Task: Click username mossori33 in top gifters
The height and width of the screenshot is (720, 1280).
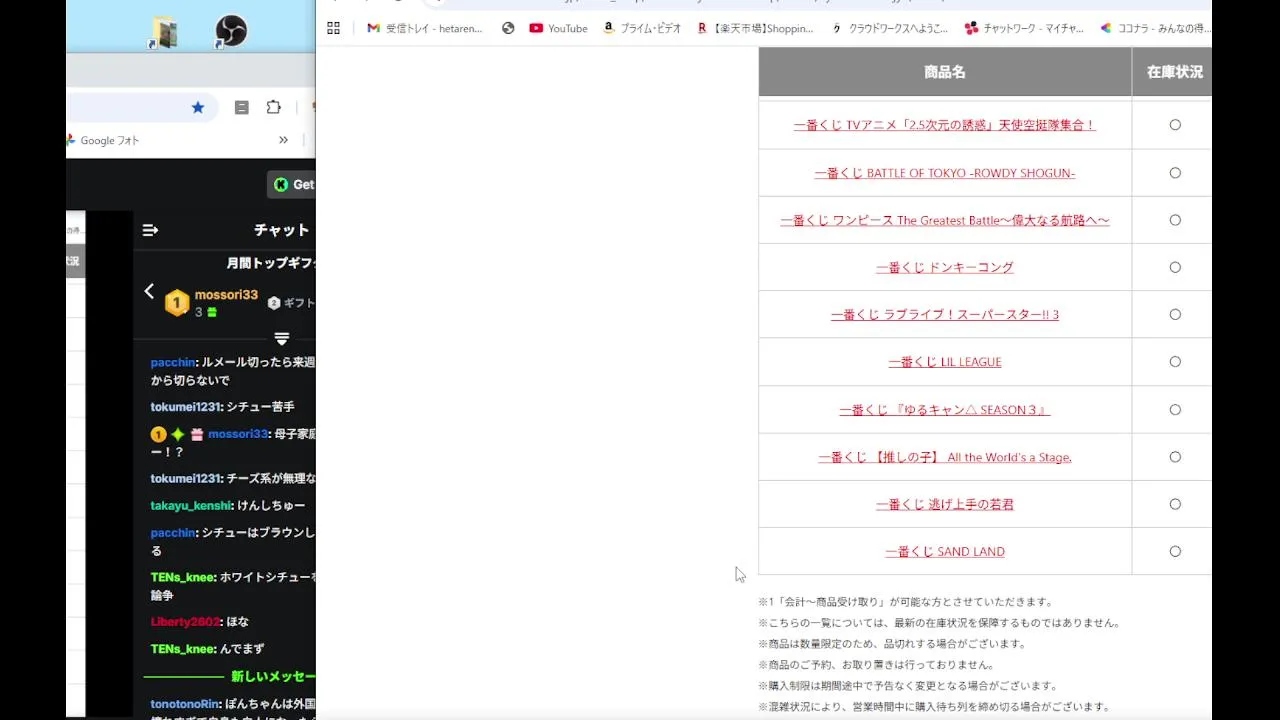Action: (x=226, y=295)
